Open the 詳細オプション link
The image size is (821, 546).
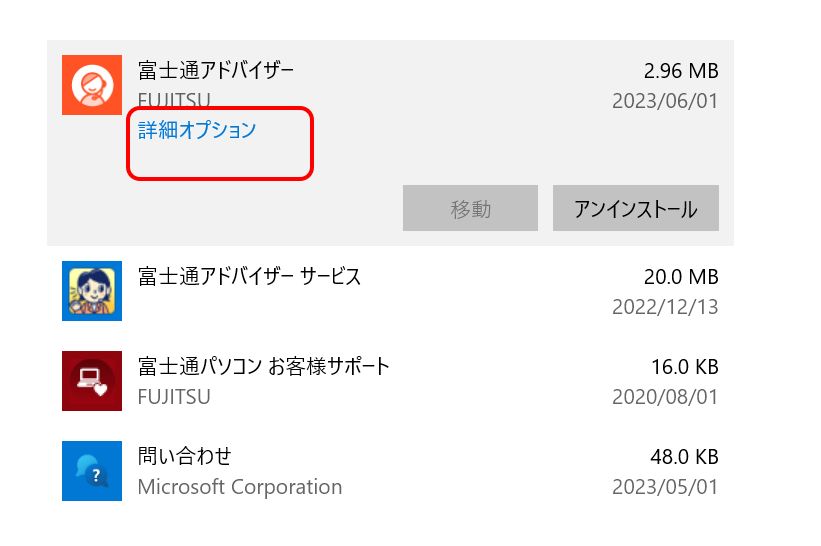click(x=197, y=130)
